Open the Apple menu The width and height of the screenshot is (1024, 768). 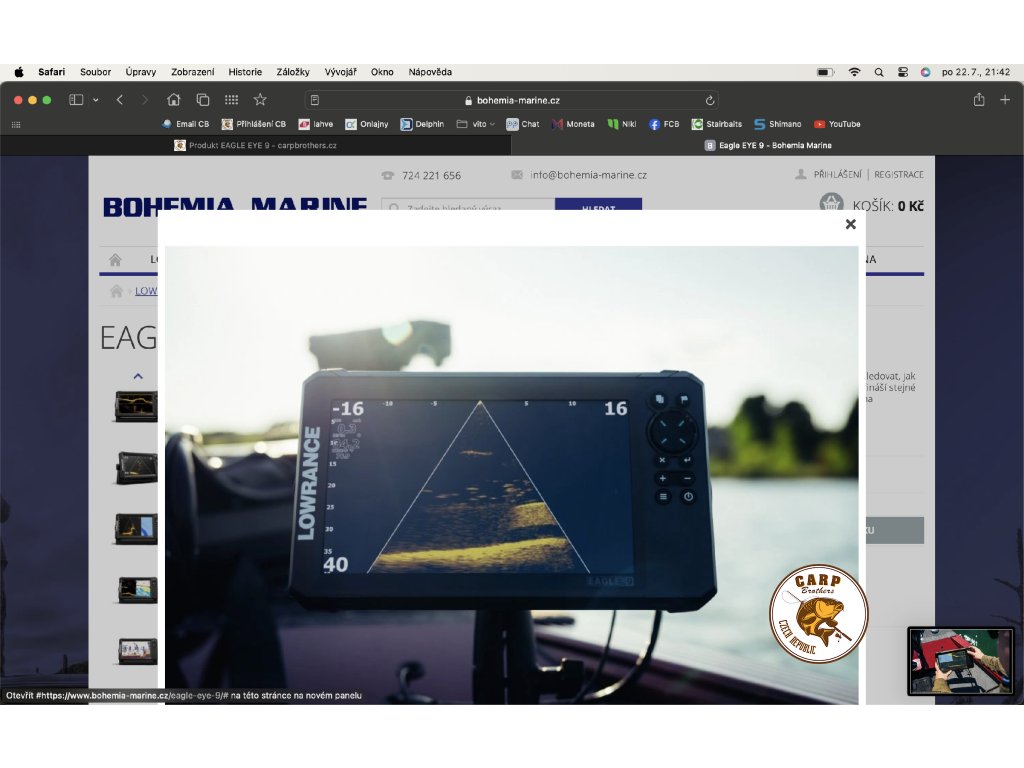[x=19, y=72]
